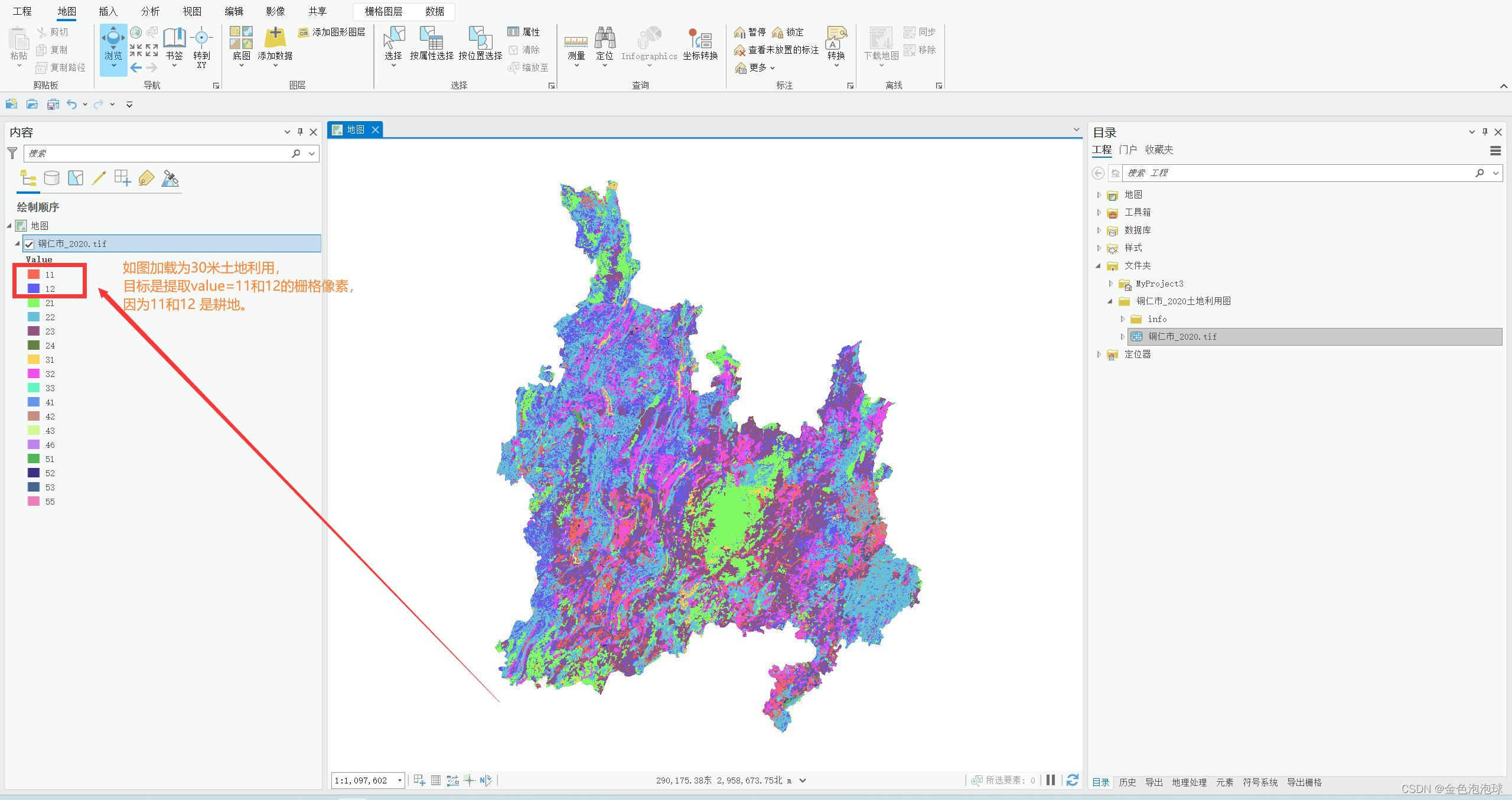The height and width of the screenshot is (800, 1512).
Task: Expand the 数据库 node in Catalog
Action: 1099,230
